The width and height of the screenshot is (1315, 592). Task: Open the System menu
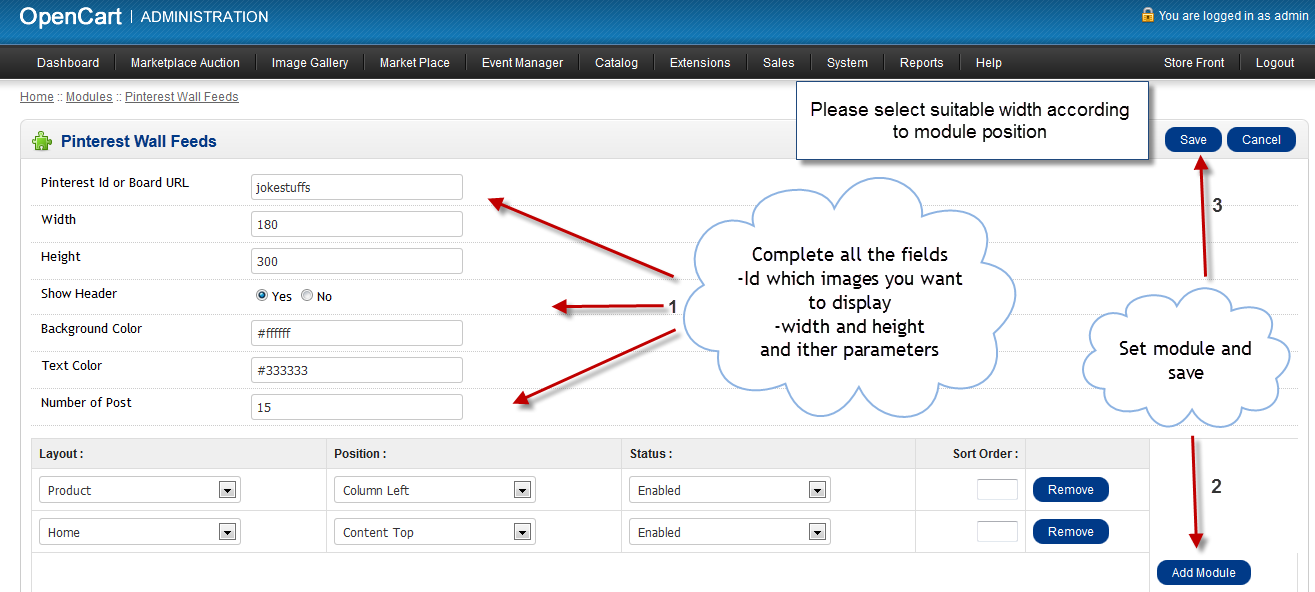(x=847, y=63)
